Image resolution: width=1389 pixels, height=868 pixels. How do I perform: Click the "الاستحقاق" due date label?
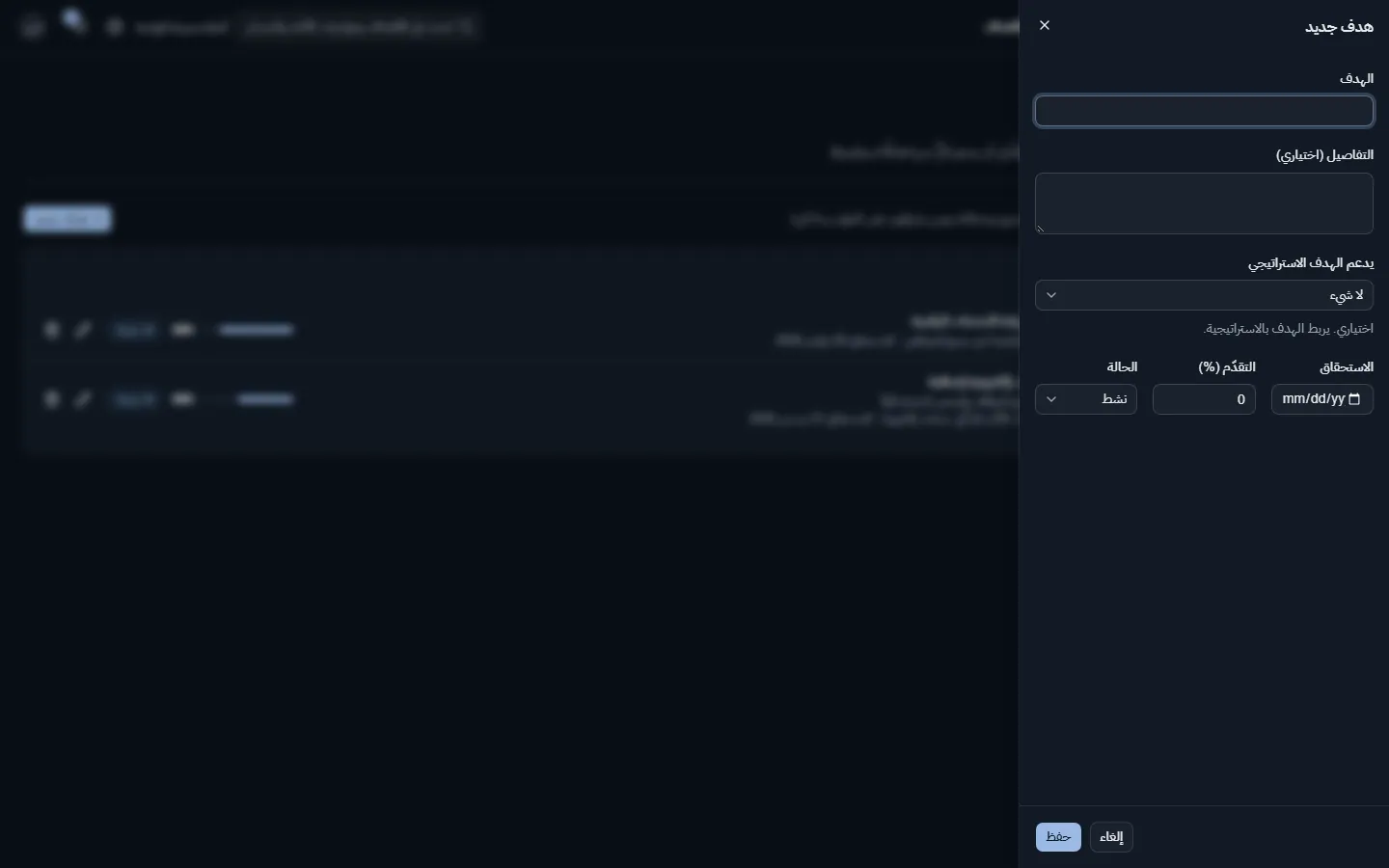pos(1347,367)
